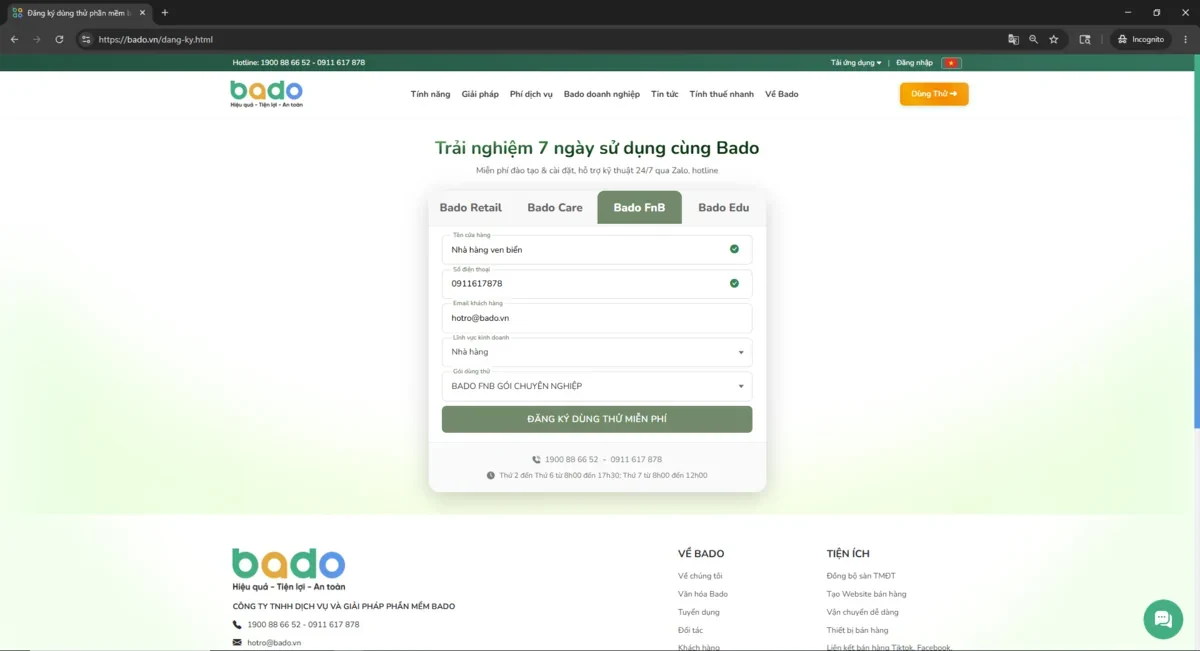Screen dimensions: 1200x651
Task: Click the zoom magnifier icon in address bar
Action: coord(1033,39)
